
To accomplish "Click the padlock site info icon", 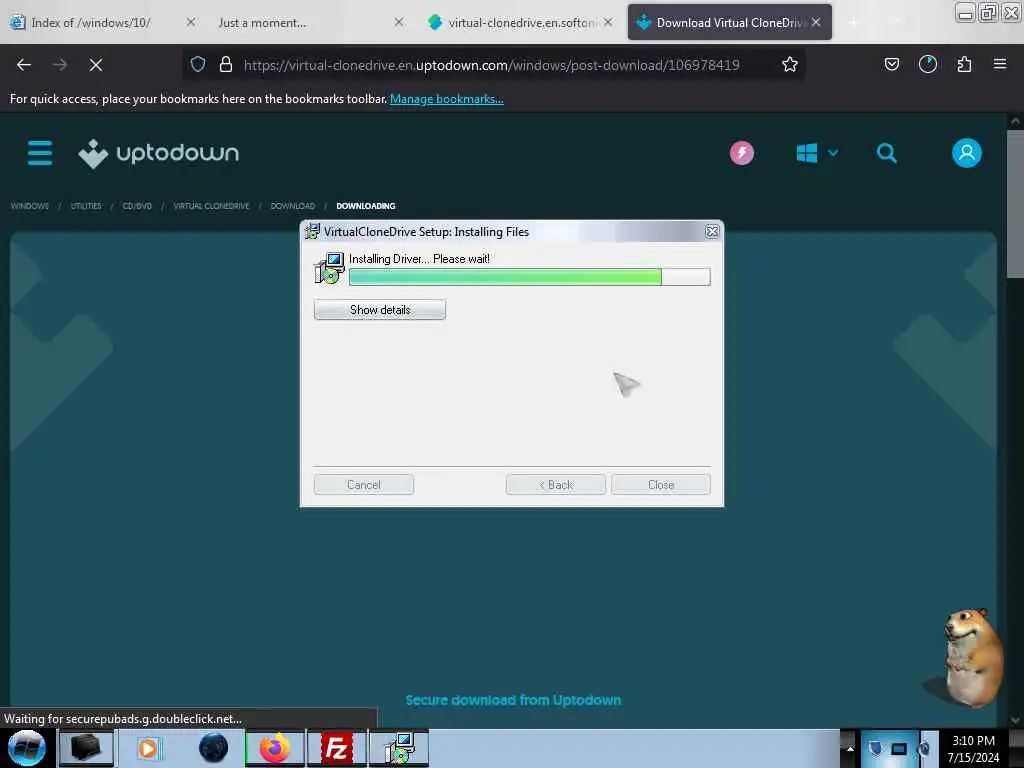I will (226, 64).
